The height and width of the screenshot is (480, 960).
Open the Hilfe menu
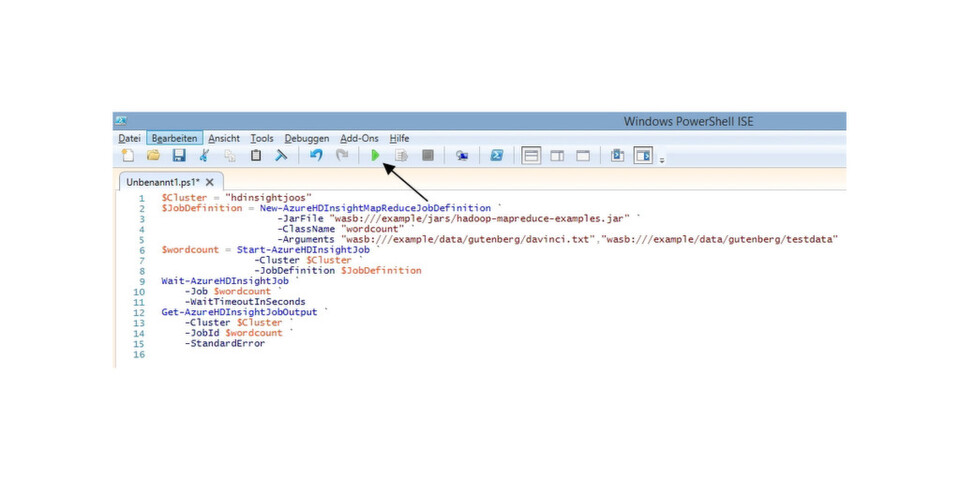(x=399, y=138)
